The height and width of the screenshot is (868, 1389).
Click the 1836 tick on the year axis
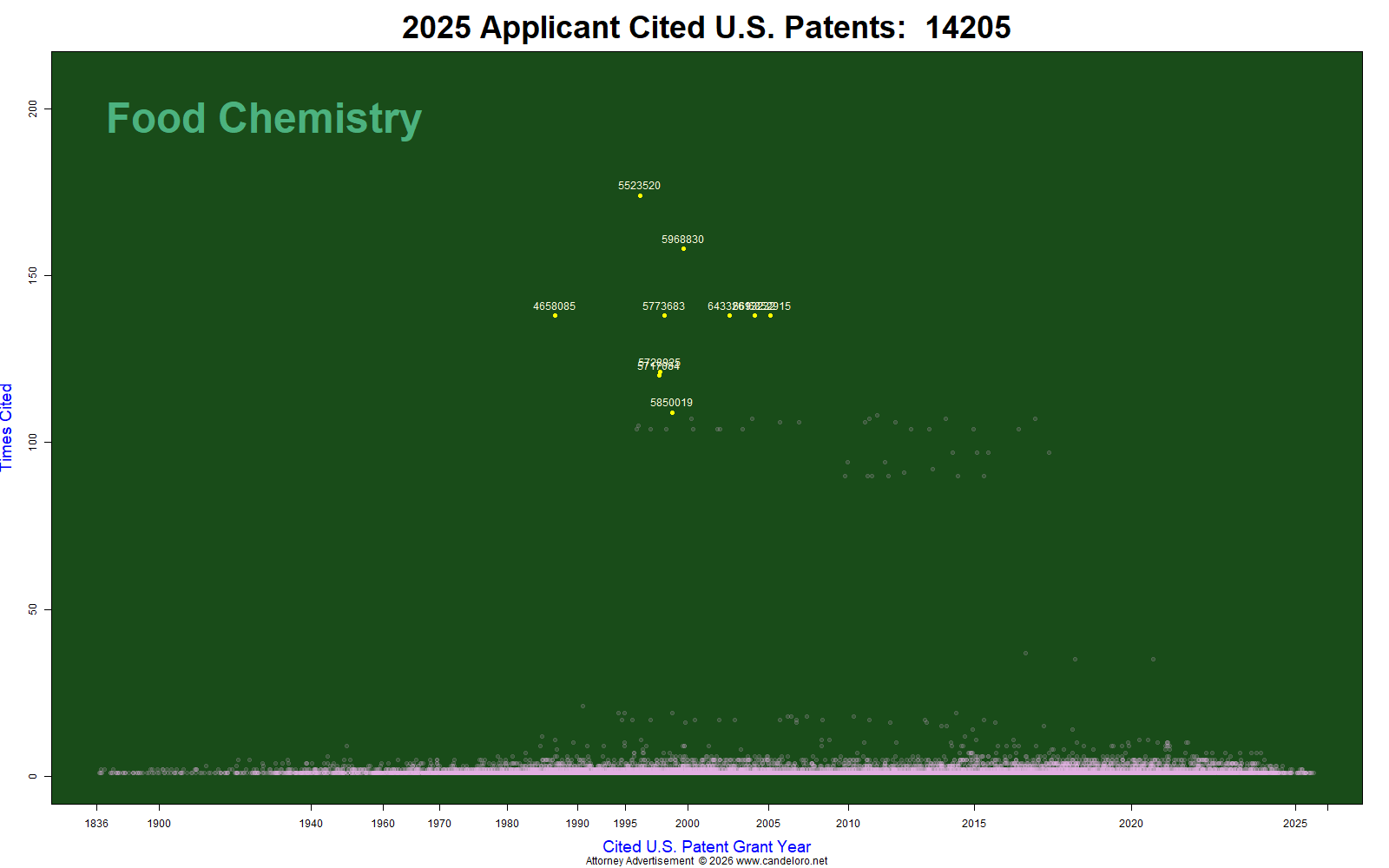pos(96,824)
